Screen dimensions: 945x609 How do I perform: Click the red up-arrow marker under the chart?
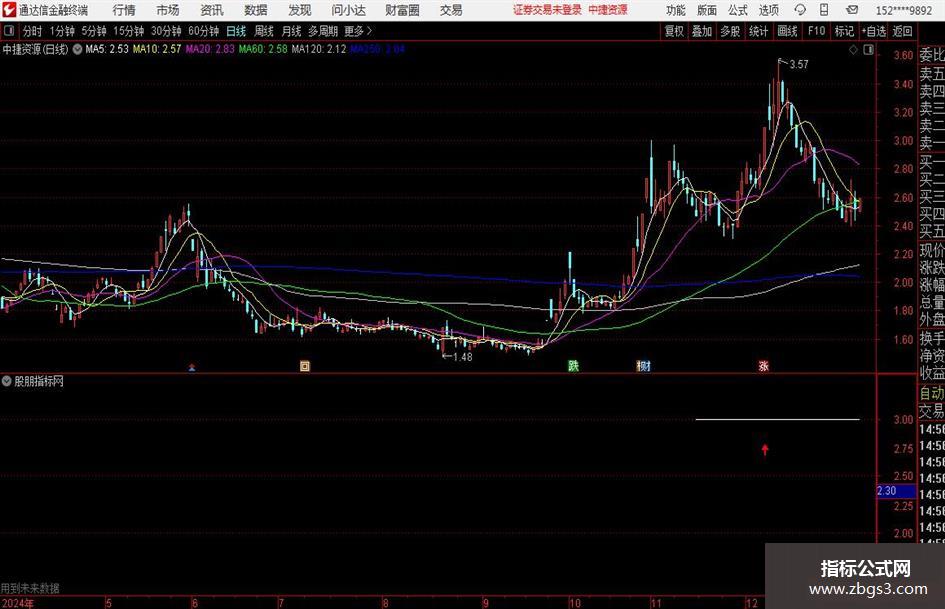[192, 366]
